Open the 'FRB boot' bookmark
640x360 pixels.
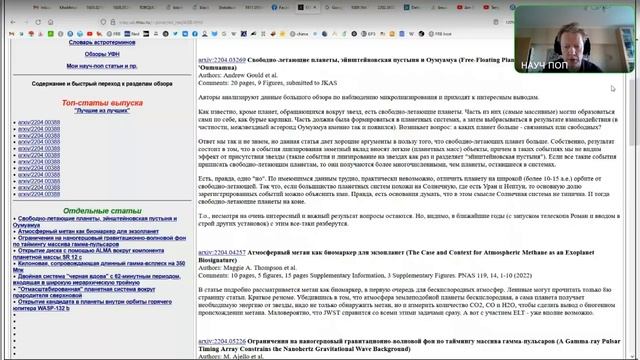(440, 34)
